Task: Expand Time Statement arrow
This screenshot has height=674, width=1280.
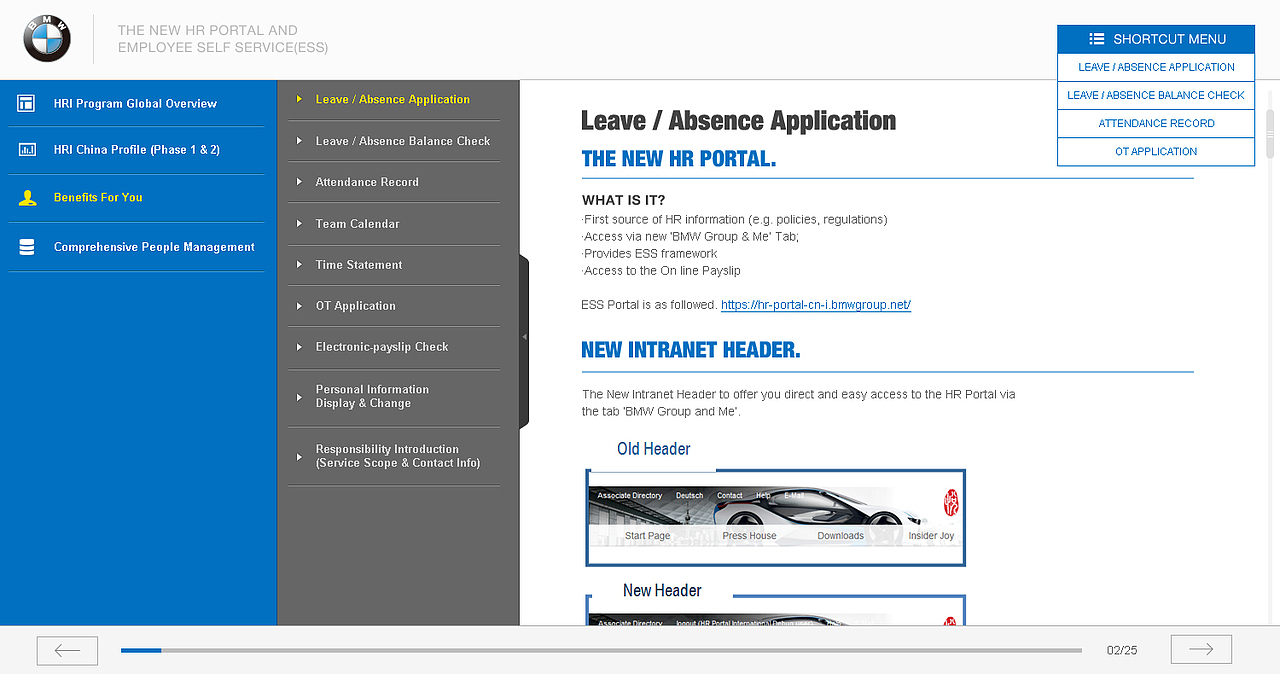Action: [299, 265]
